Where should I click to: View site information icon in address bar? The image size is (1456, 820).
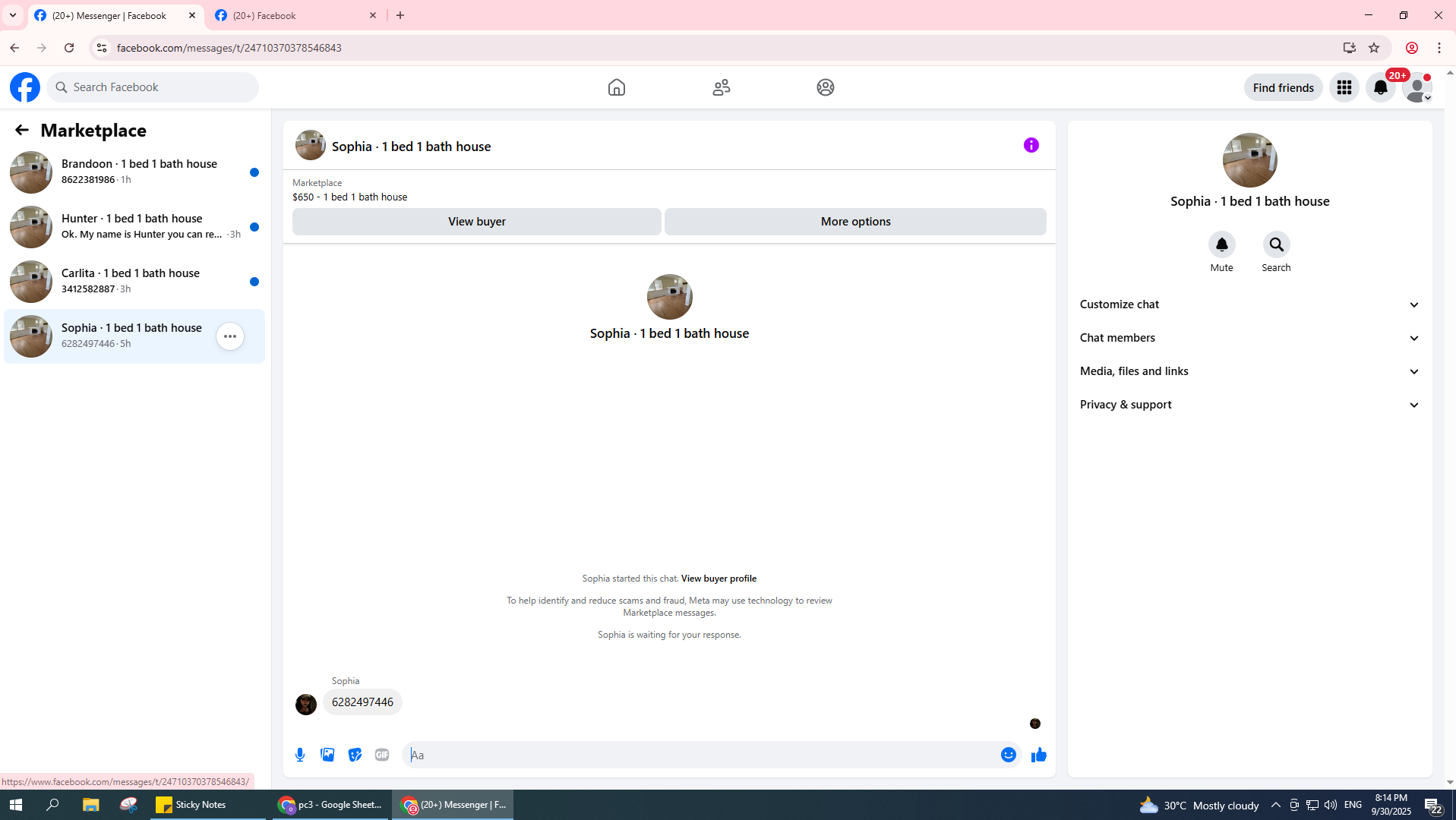101,48
